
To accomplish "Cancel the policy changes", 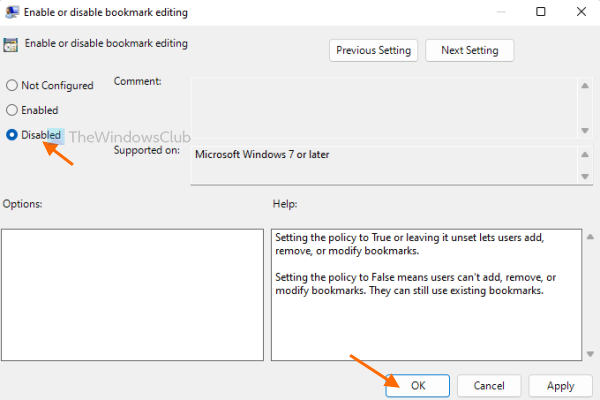I will (489, 385).
